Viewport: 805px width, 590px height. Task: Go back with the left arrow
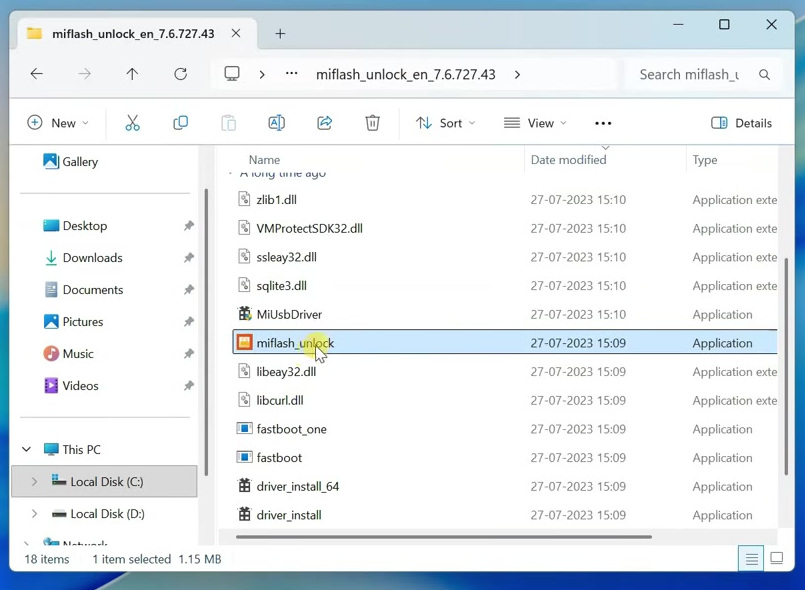[36, 74]
